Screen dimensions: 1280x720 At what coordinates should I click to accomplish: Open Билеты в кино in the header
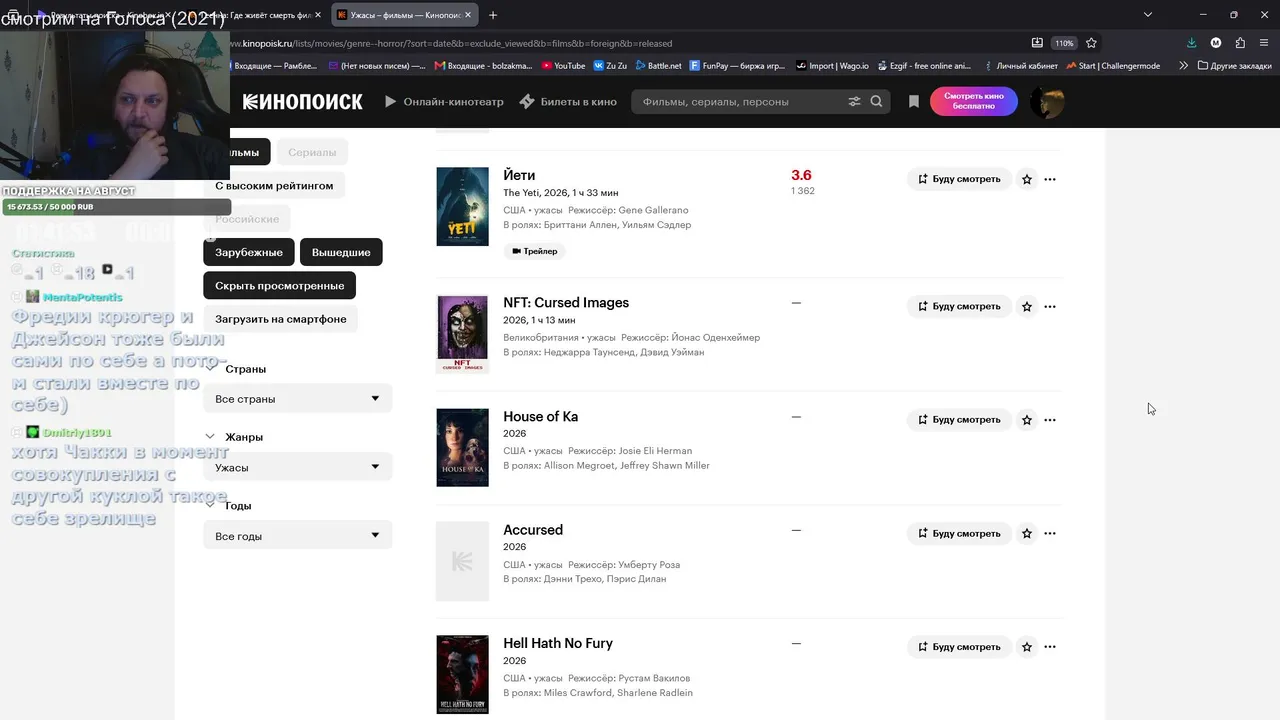click(x=568, y=101)
